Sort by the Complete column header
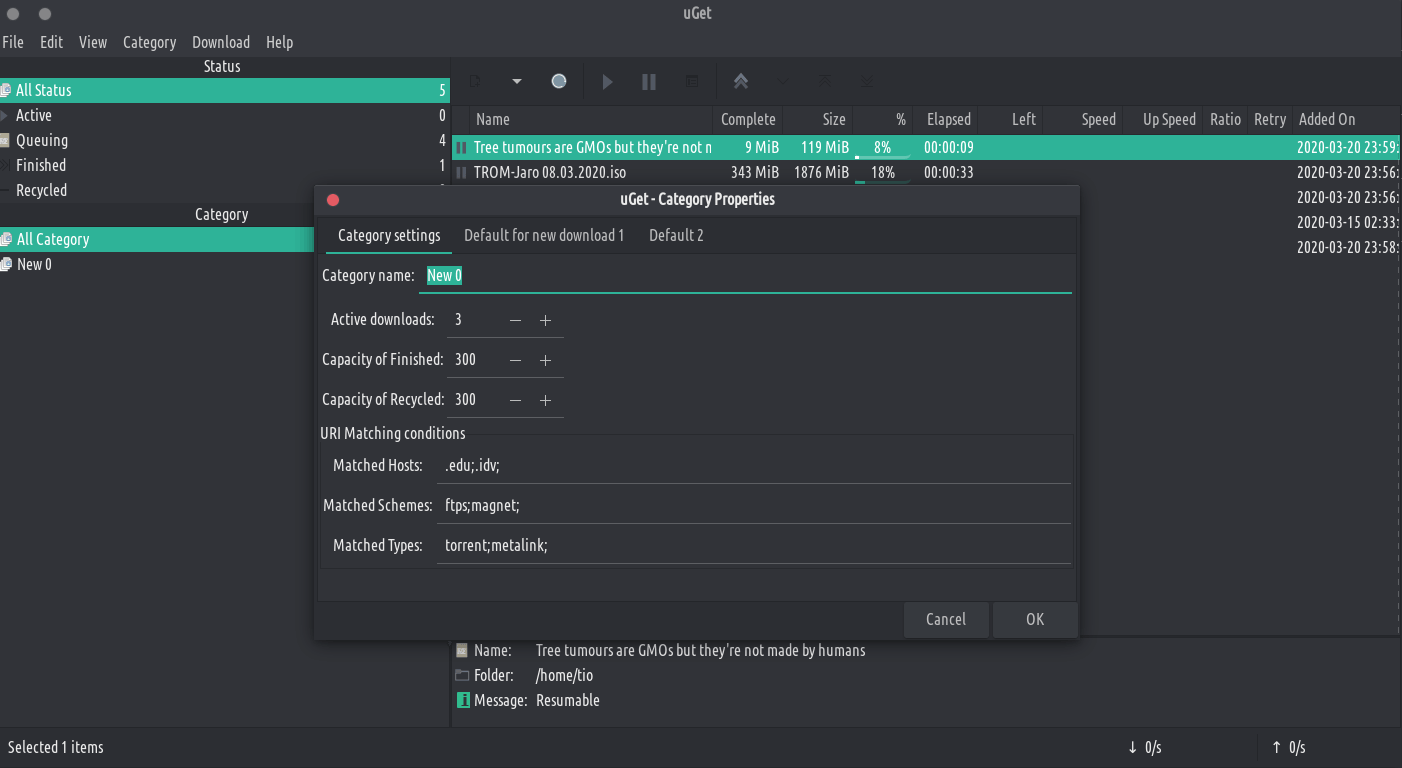The height and width of the screenshot is (768, 1402). coord(748,119)
